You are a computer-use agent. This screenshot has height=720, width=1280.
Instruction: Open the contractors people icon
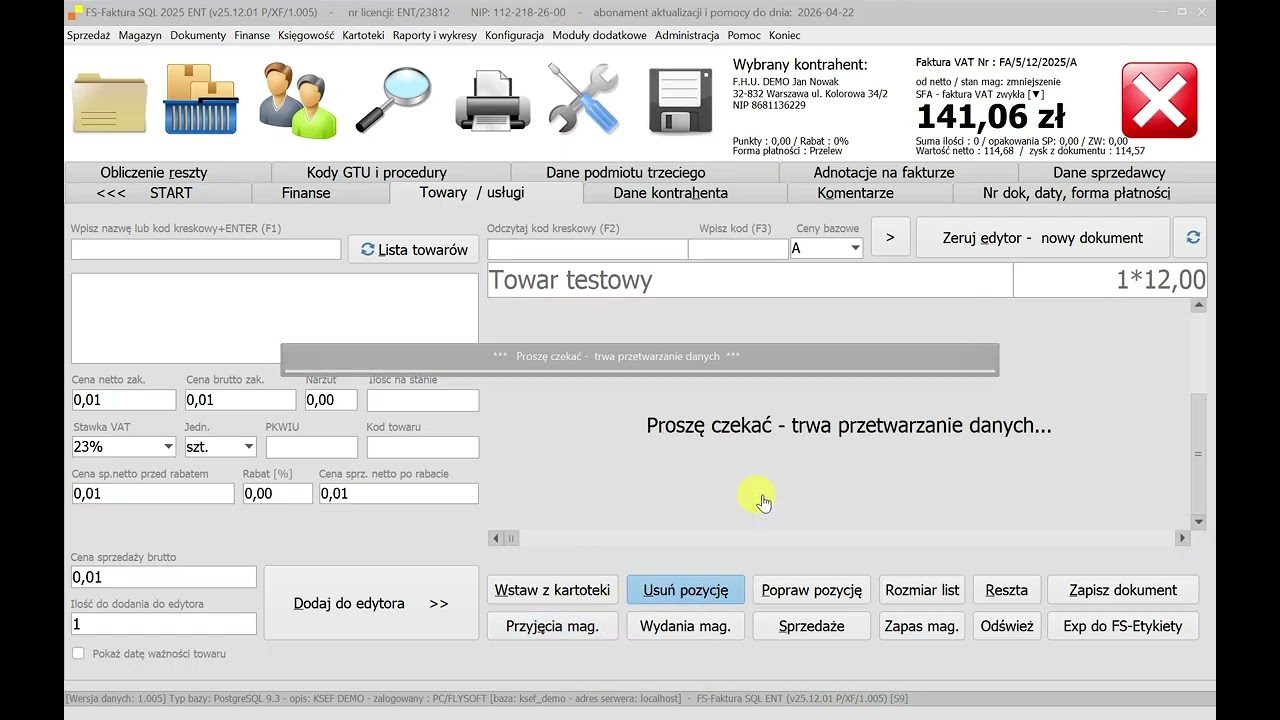(297, 99)
